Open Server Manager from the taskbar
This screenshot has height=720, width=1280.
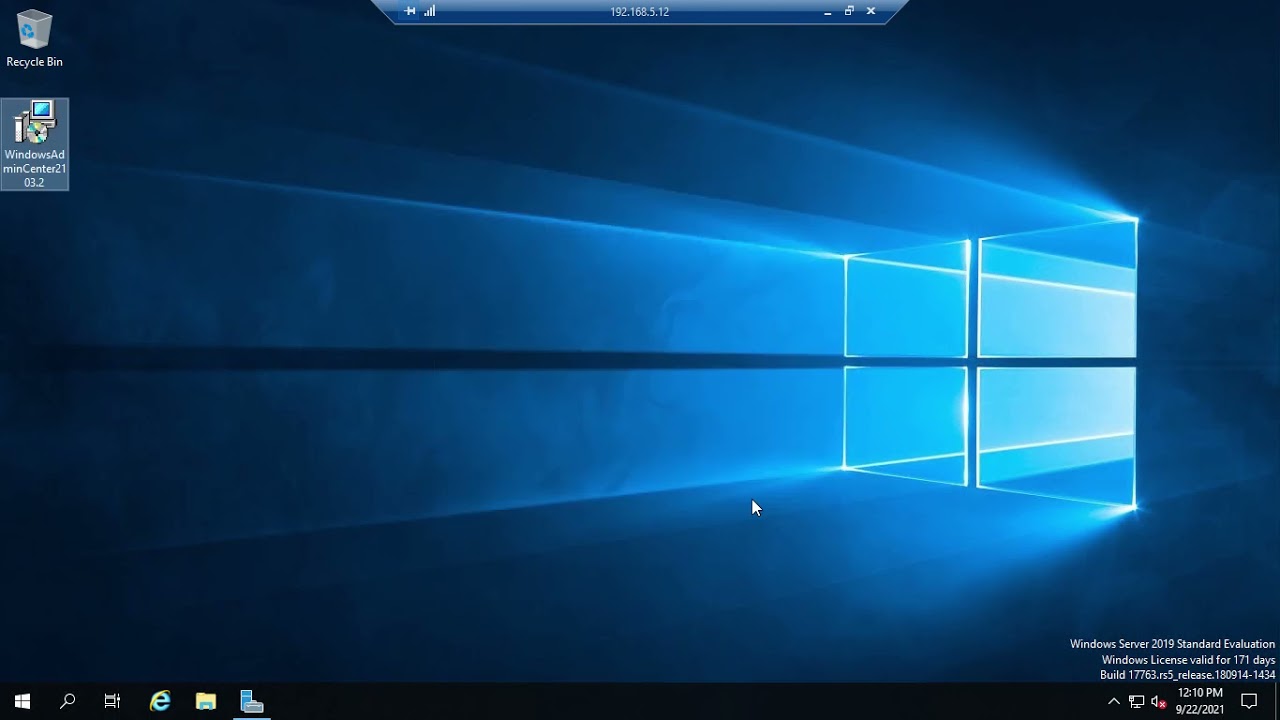pyautogui.click(x=252, y=701)
